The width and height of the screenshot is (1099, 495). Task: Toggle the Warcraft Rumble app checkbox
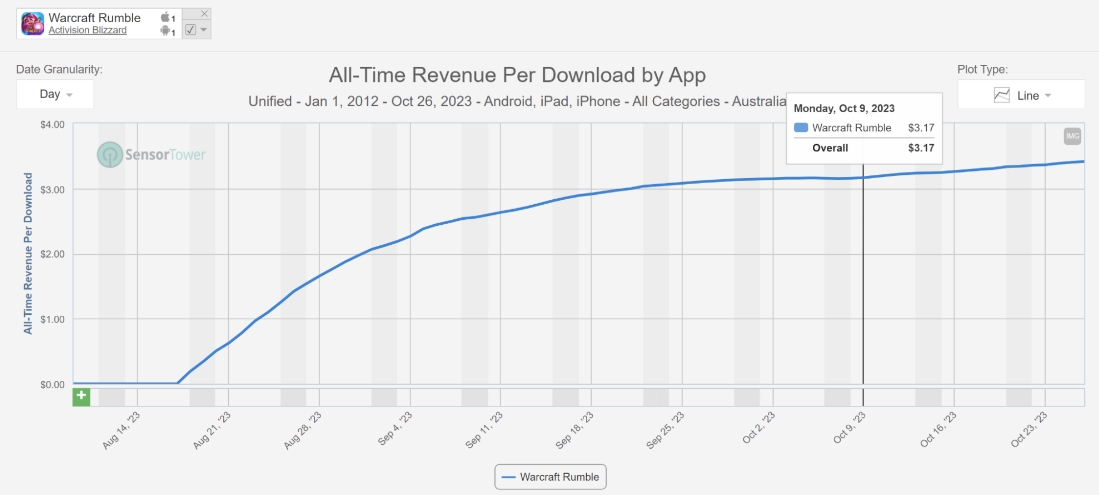coord(190,29)
